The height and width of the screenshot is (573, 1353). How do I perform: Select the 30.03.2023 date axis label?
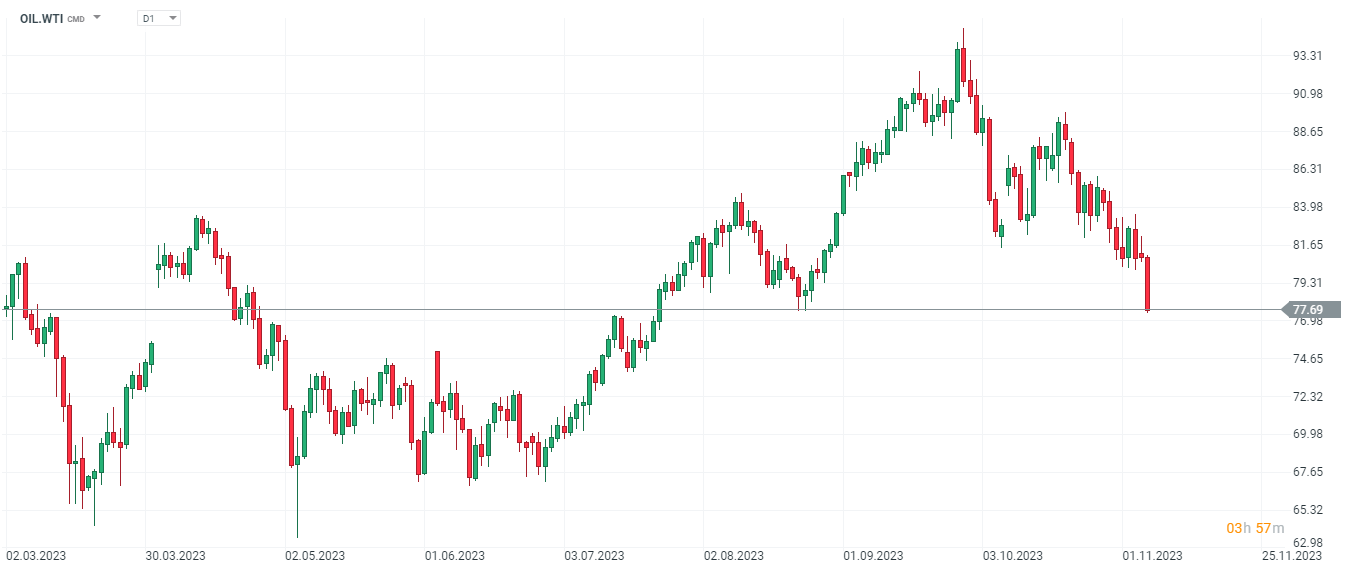[175, 556]
